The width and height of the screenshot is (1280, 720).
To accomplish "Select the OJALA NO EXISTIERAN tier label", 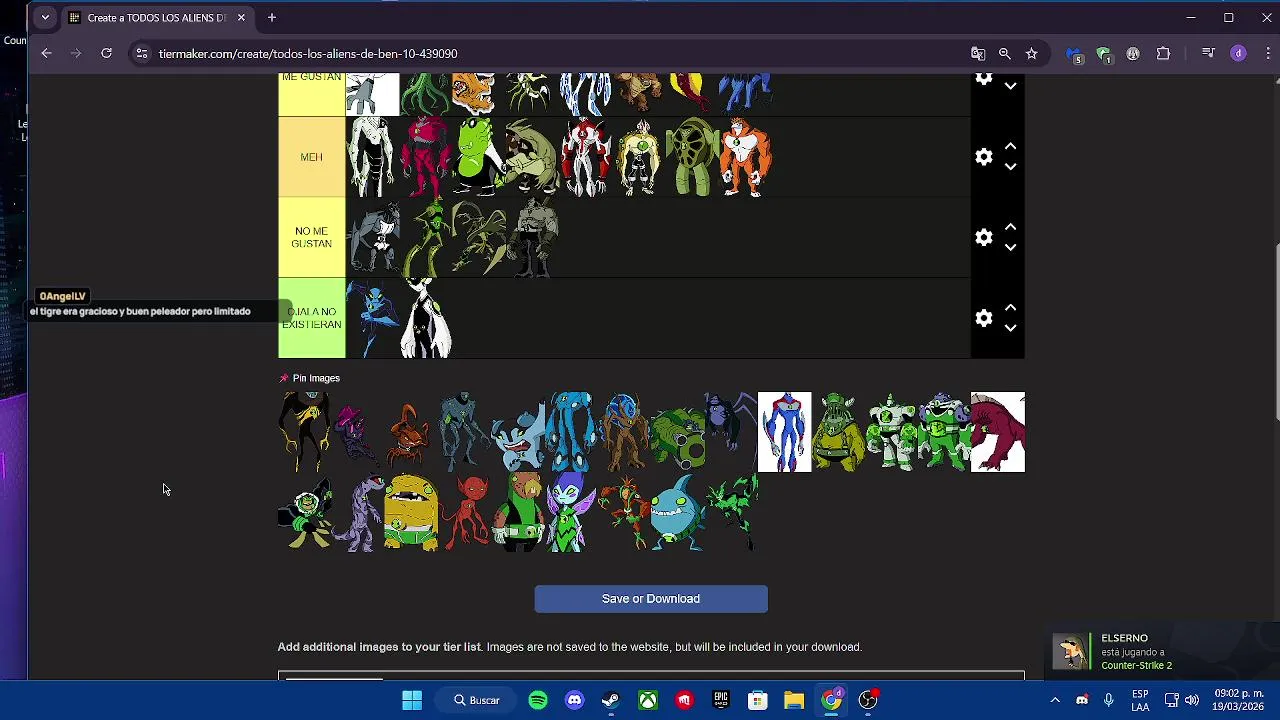I will click(x=311, y=318).
